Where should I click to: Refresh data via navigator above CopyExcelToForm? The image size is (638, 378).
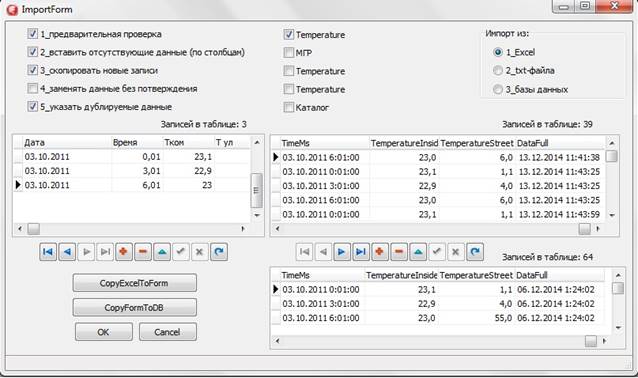pyautogui.click(x=219, y=252)
